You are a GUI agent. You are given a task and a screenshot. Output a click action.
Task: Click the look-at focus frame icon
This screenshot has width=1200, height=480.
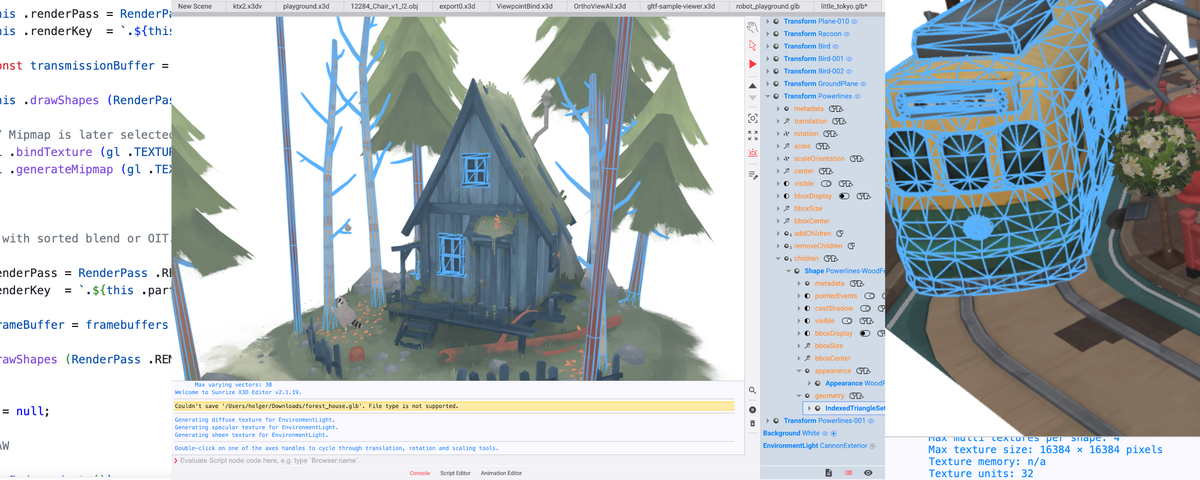point(752,118)
